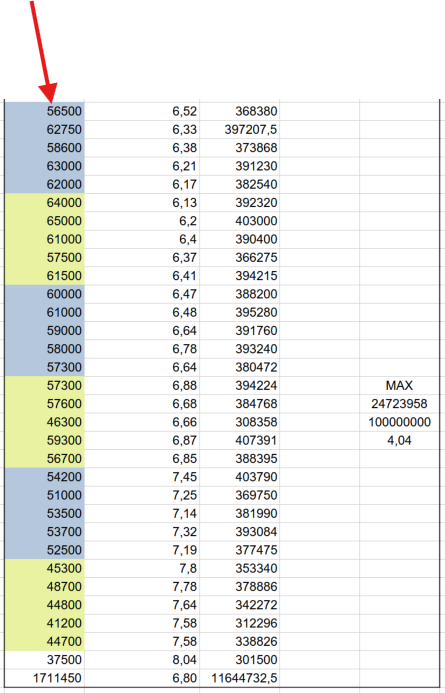Select the yellow cell containing 48700
This screenshot has width=445, height=693.
pos(45,586)
